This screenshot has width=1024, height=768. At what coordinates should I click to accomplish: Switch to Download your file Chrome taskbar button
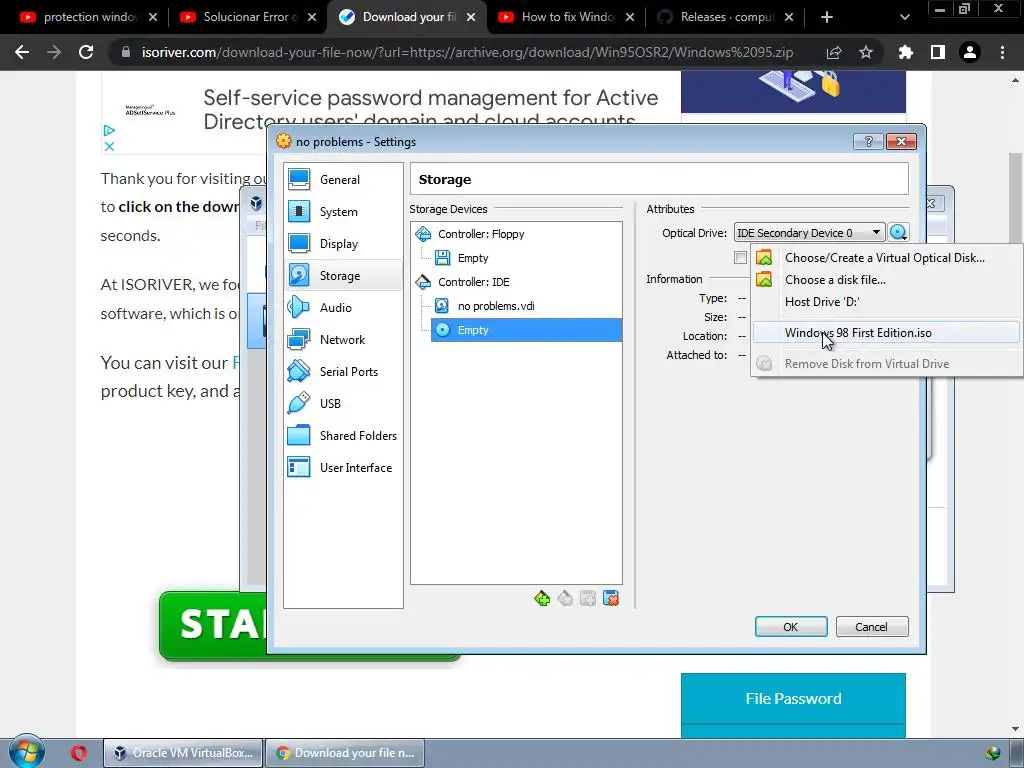pos(345,753)
